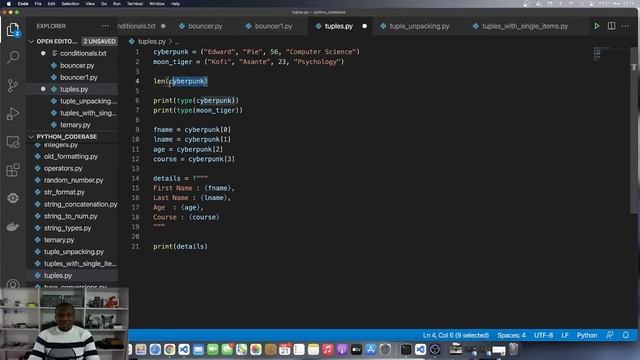Collapse the Open Editors section
This screenshot has height=360, width=640.
click(x=31, y=42)
